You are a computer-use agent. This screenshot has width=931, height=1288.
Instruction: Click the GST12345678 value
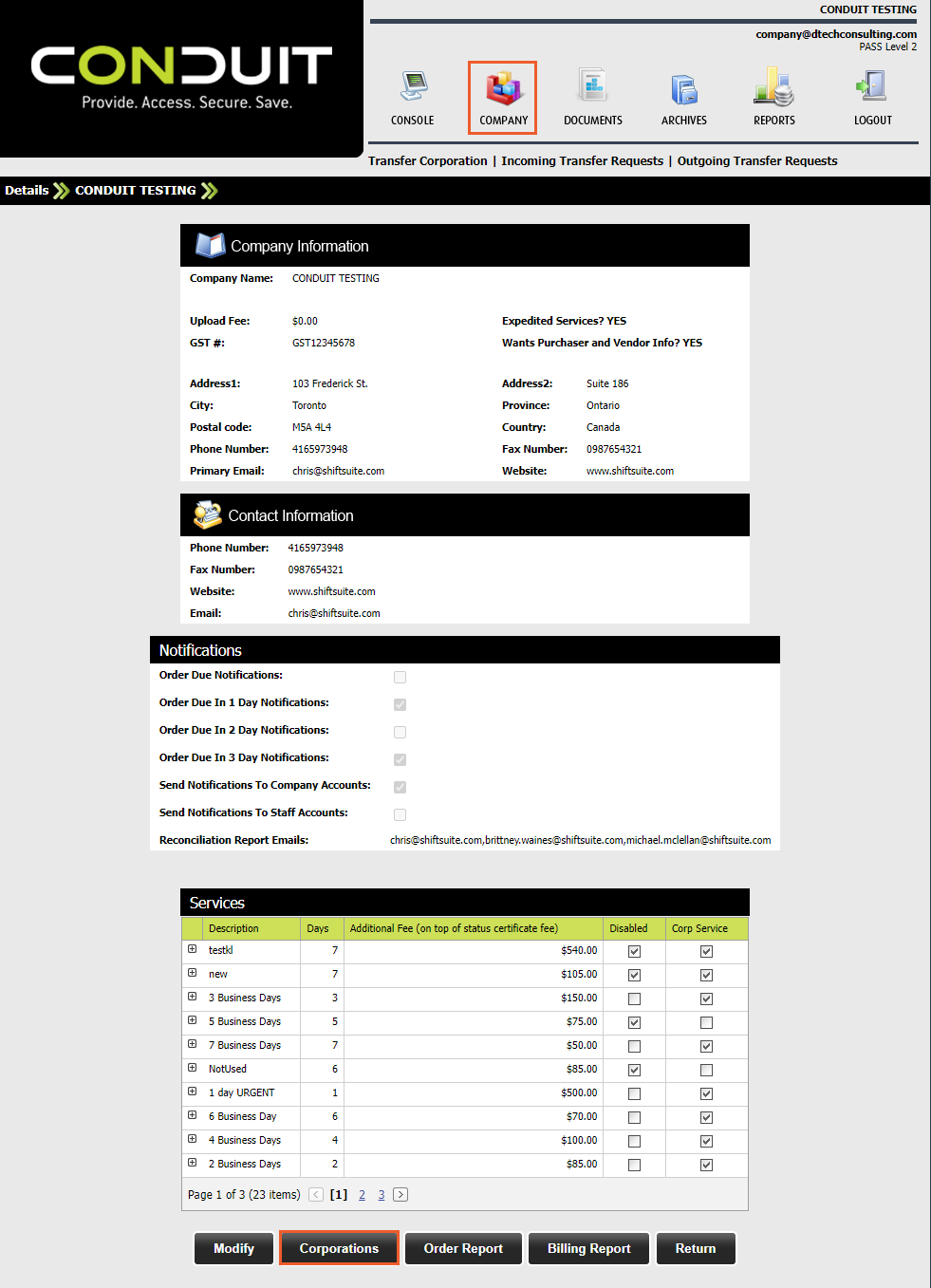(324, 343)
